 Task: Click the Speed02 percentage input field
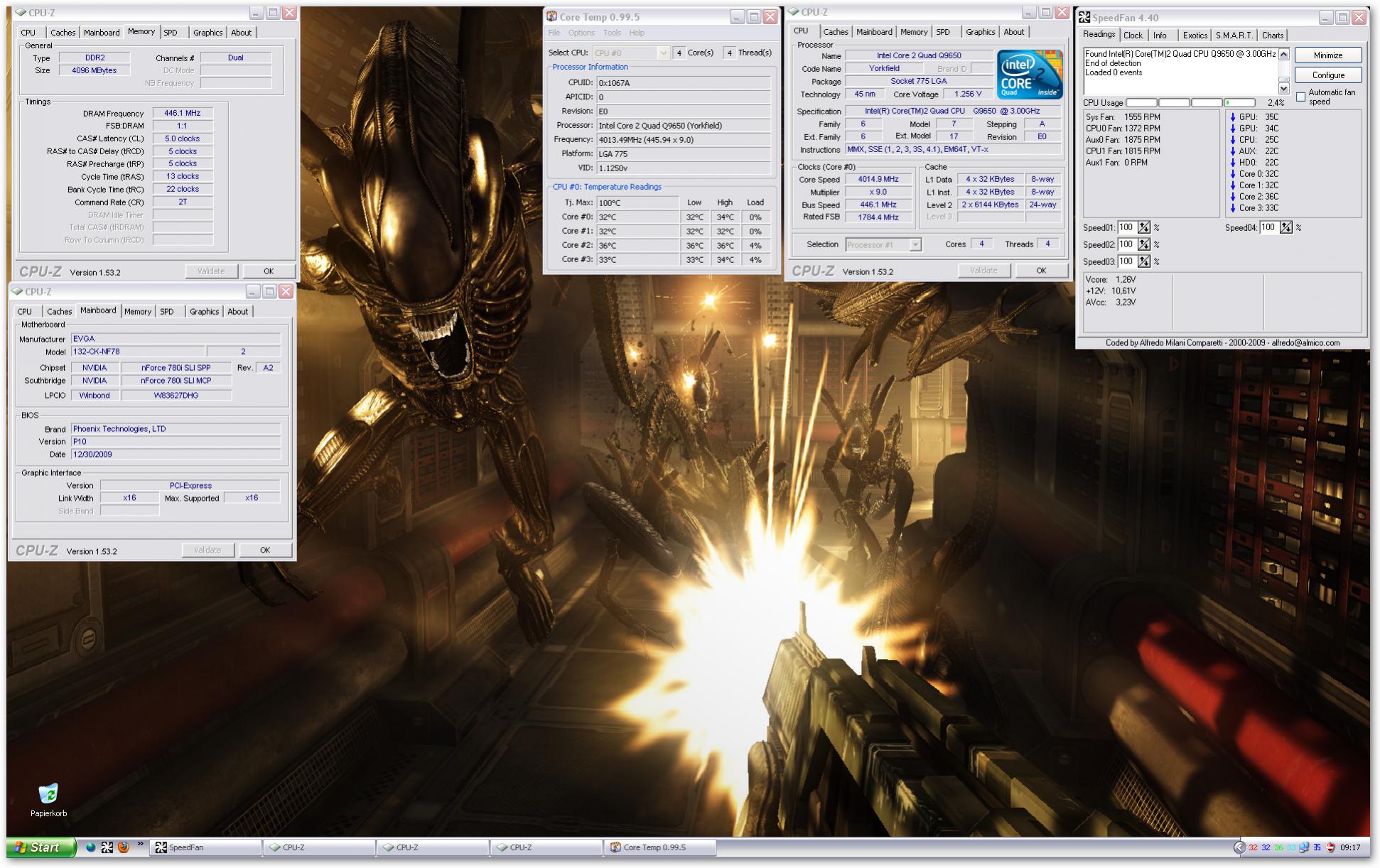click(1126, 244)
